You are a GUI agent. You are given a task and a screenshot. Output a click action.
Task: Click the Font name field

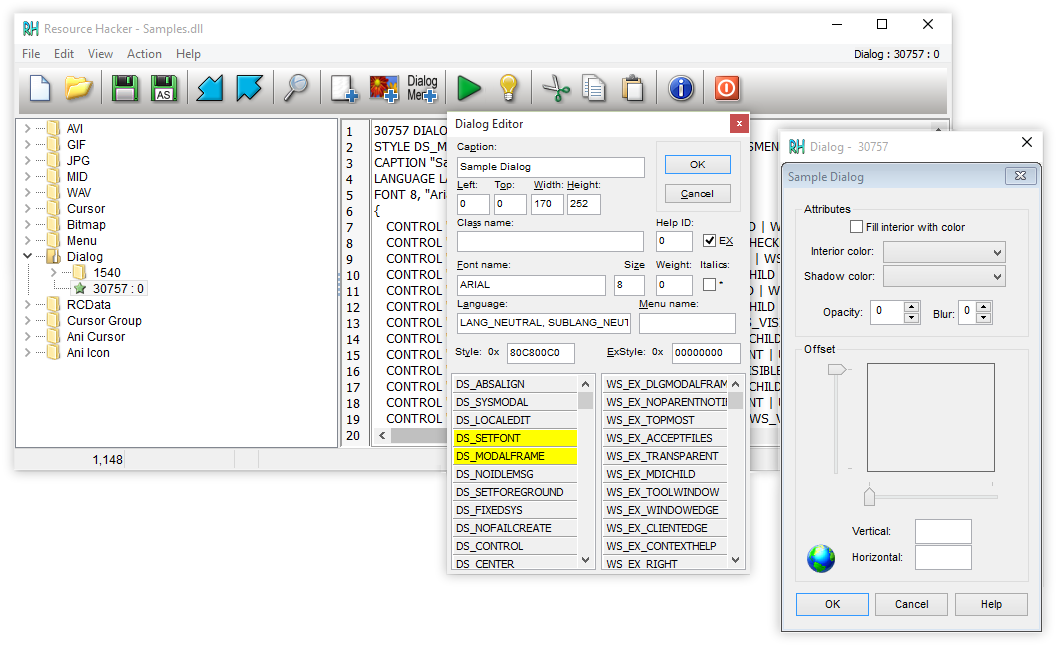click(531, 285)
